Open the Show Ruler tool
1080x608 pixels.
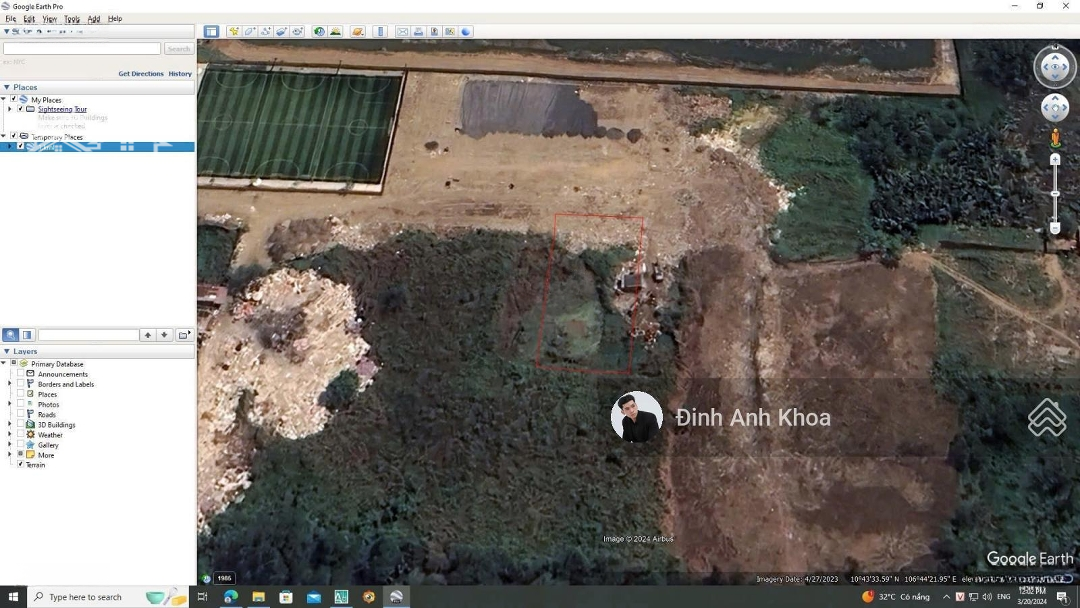click(380, 32)
